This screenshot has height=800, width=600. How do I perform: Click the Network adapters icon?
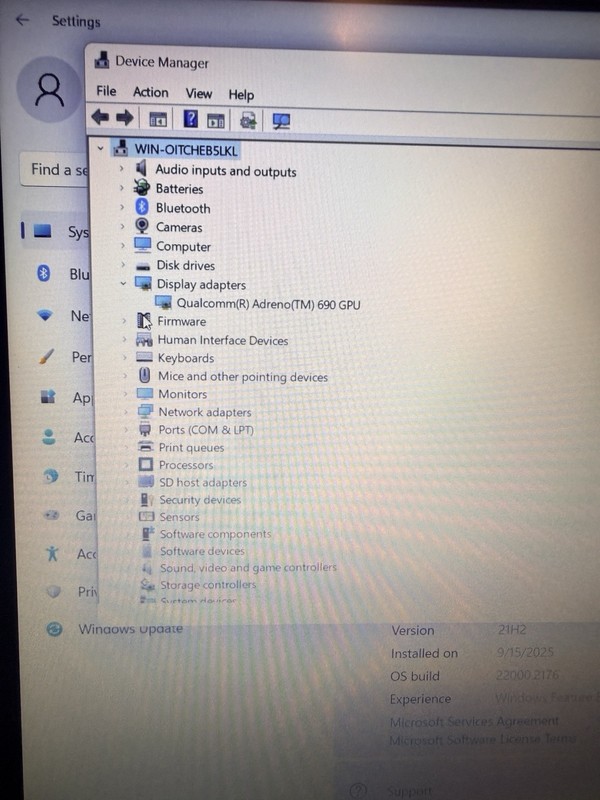(145, 411)
